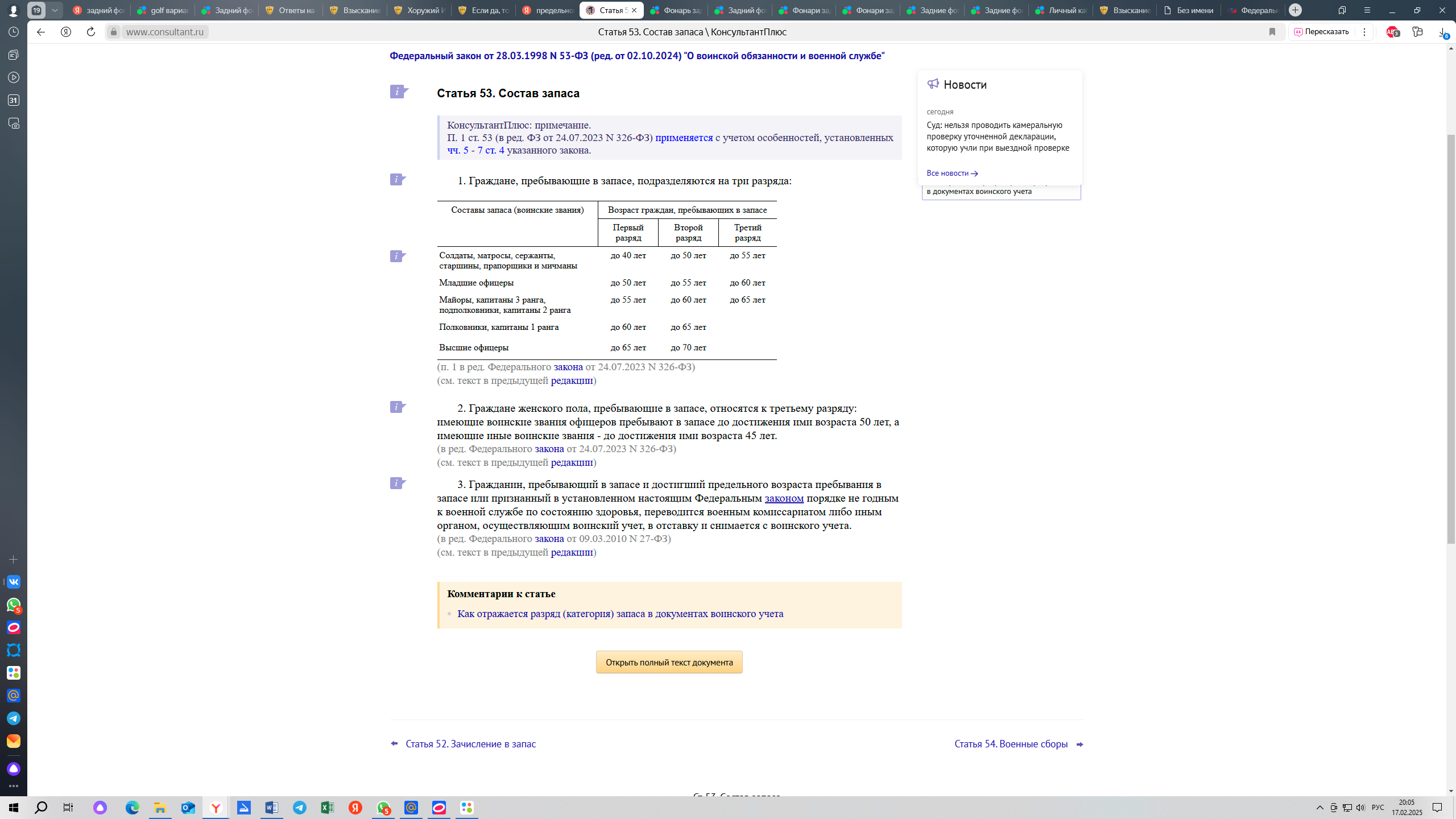Open Word from the taskbar
Viewport: 1456px width, 819px height.
tap(271, 808)
